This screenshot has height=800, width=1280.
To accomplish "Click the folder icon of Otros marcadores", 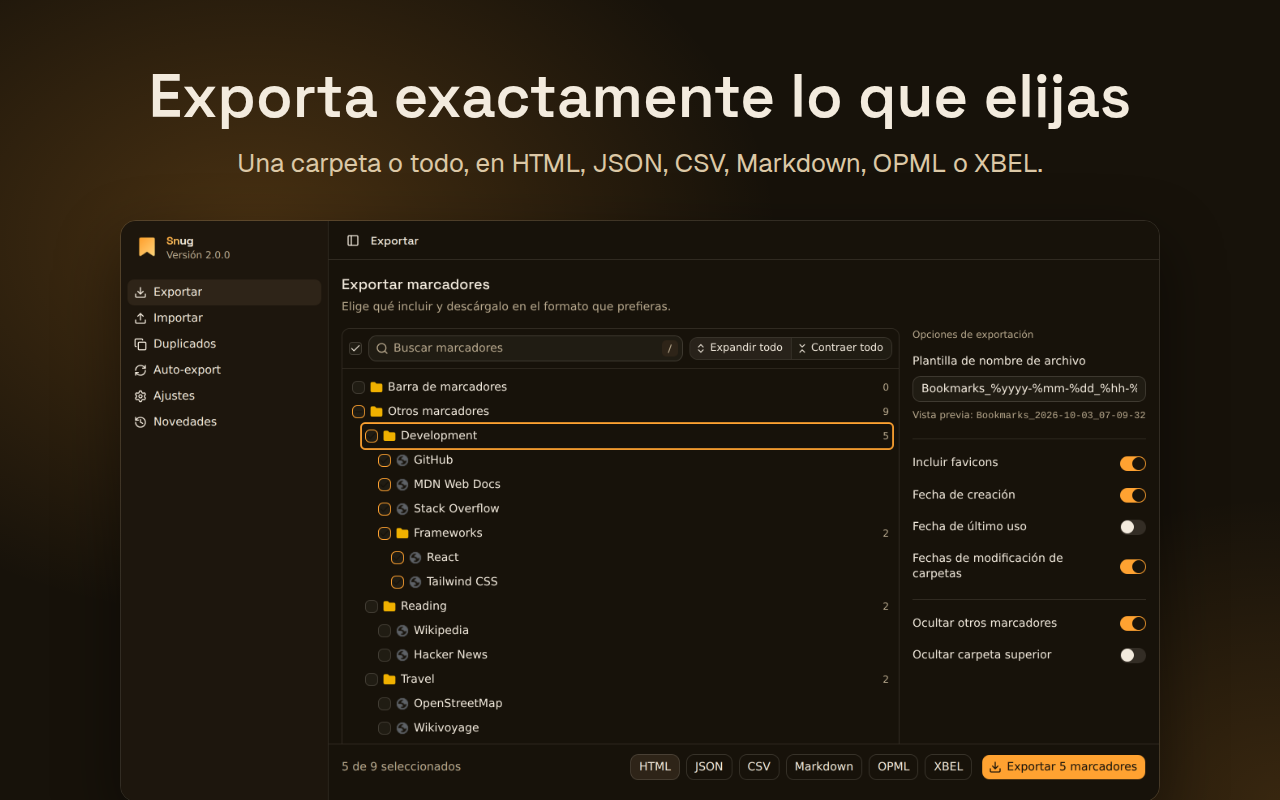I will 377,411.
